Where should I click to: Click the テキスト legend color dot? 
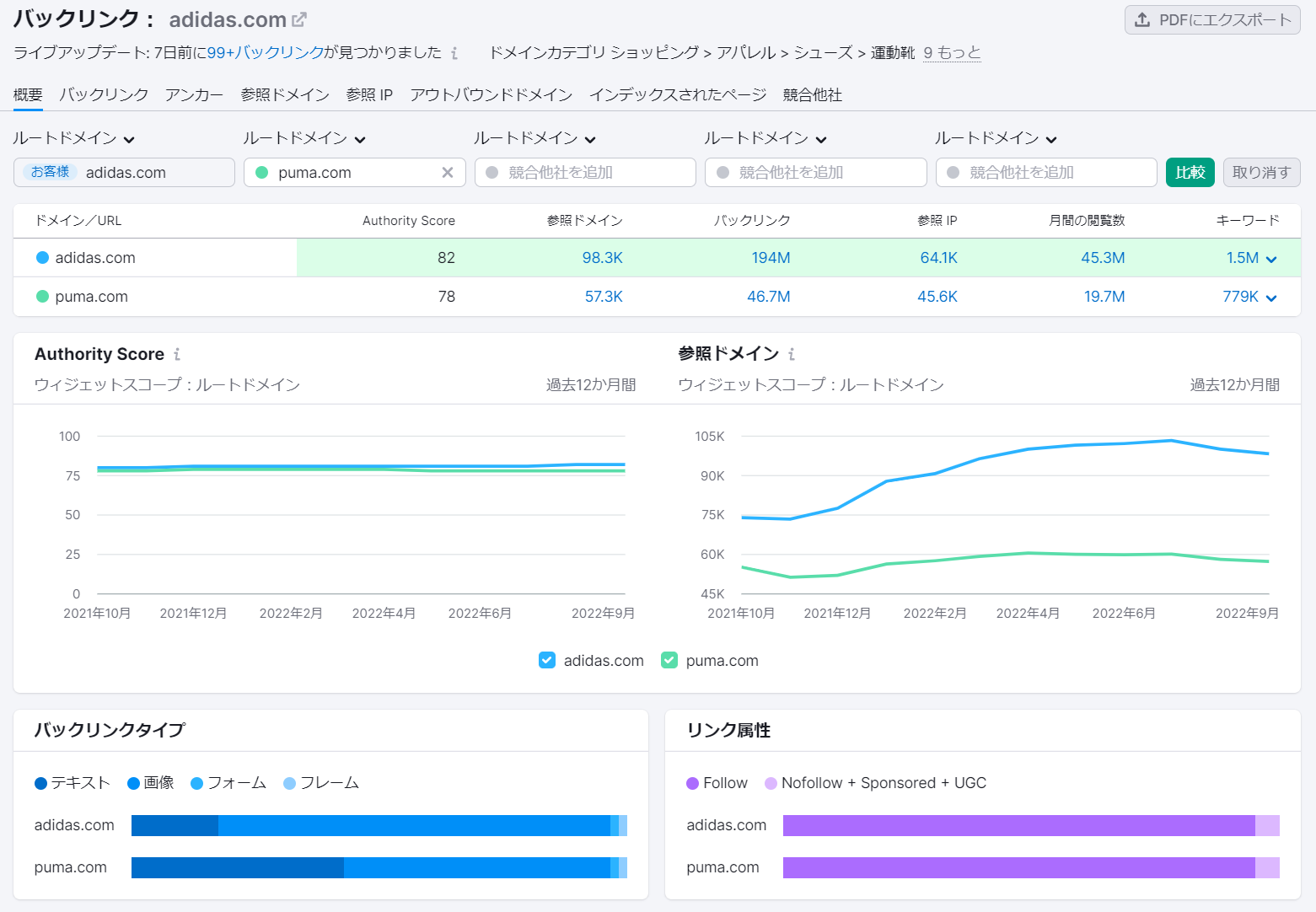pos(40,783)
